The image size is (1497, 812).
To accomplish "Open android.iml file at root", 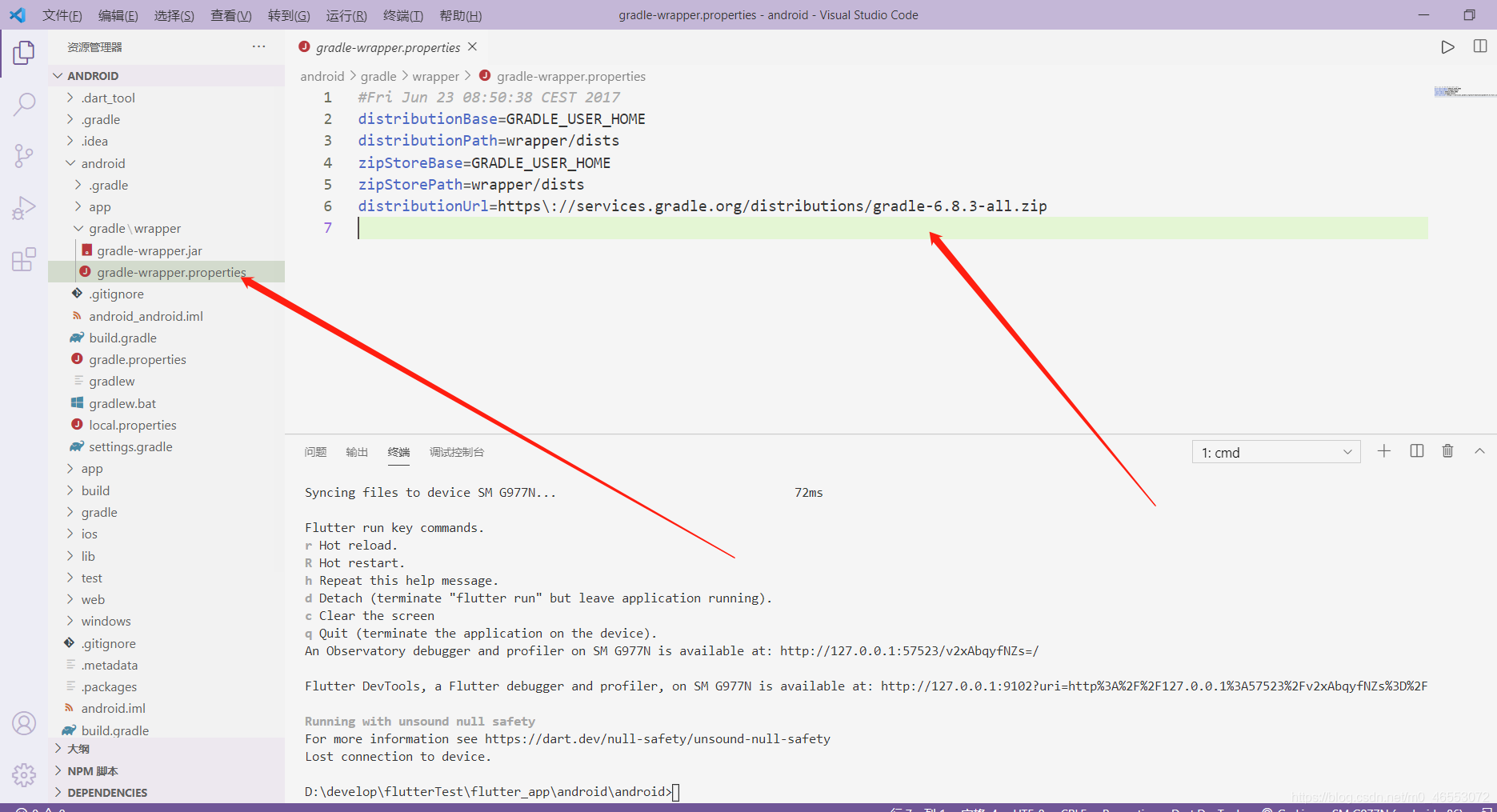I will [166, 708].
